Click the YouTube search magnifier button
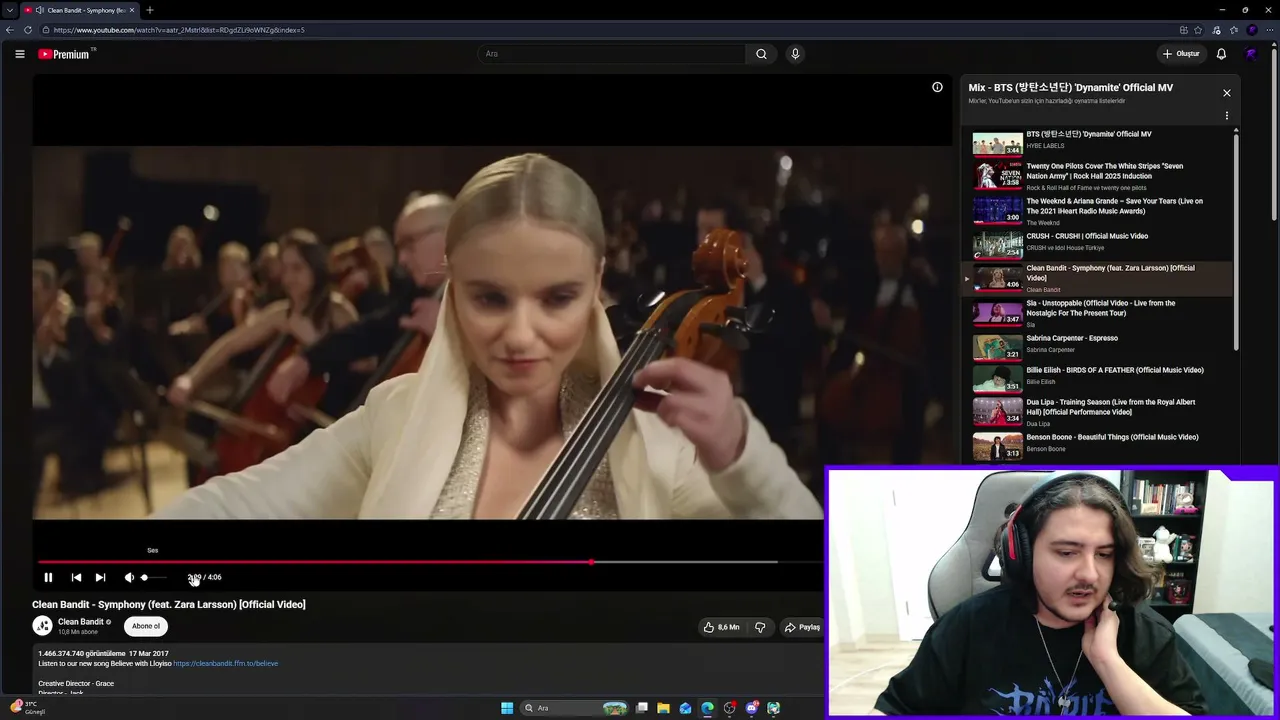Screen dimensions: 1280x720 [761, 54]
